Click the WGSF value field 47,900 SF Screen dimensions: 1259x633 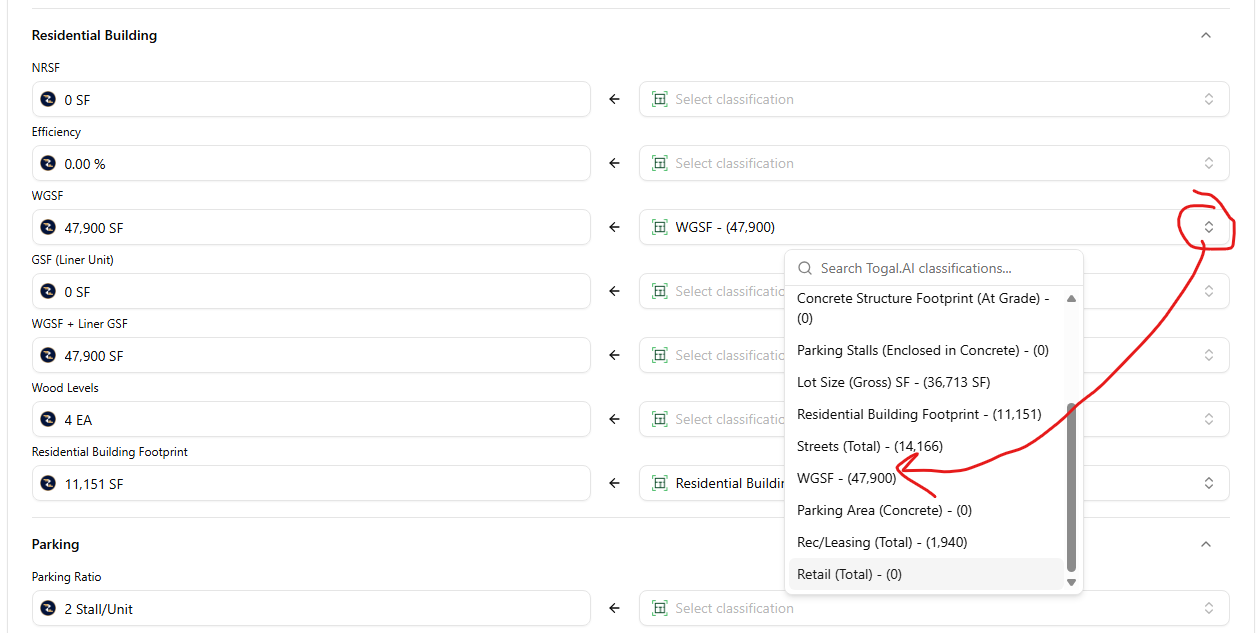click(x=310, y=228)
